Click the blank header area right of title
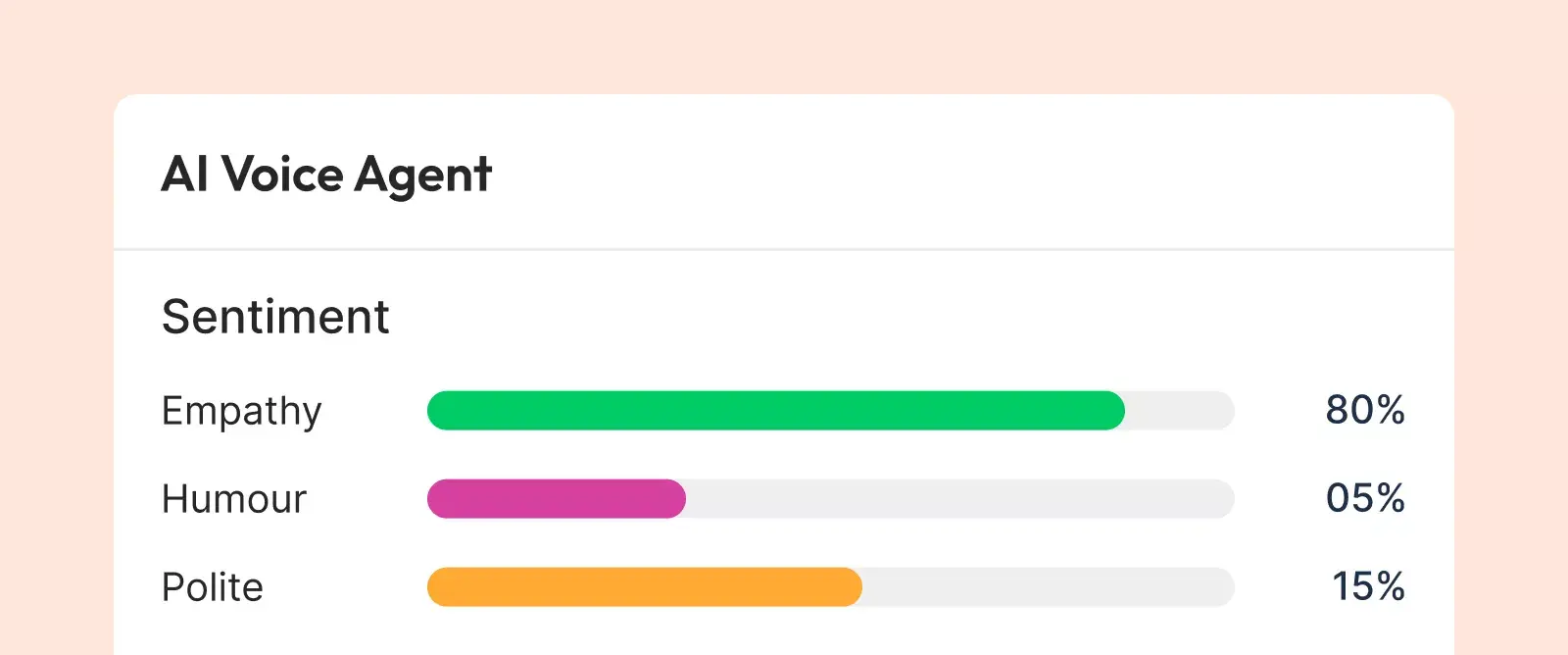 [980, 175]
